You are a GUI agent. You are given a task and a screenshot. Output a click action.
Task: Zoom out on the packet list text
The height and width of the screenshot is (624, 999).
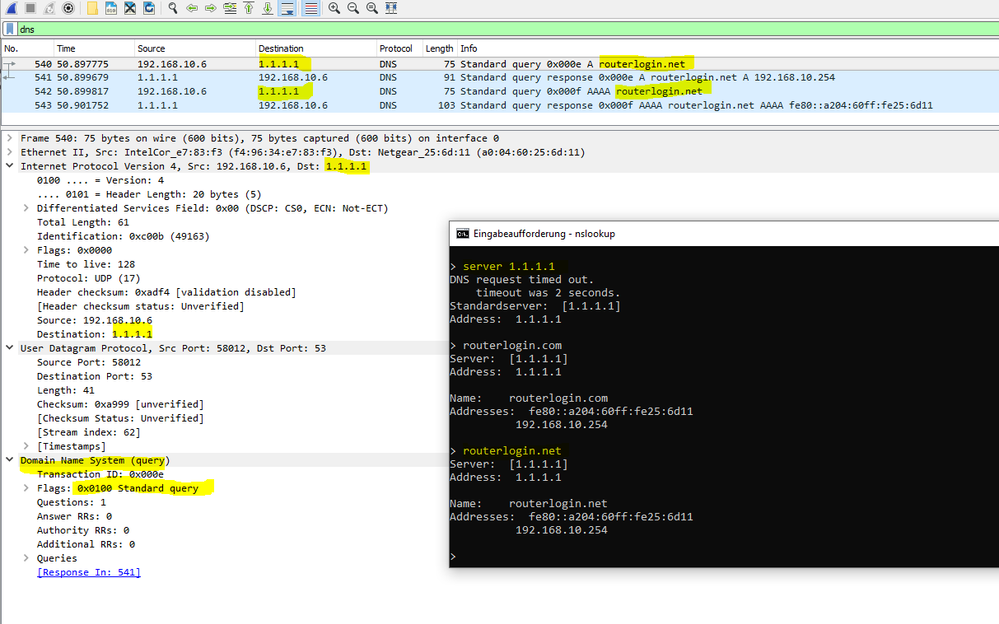click(x=352, y=8)
